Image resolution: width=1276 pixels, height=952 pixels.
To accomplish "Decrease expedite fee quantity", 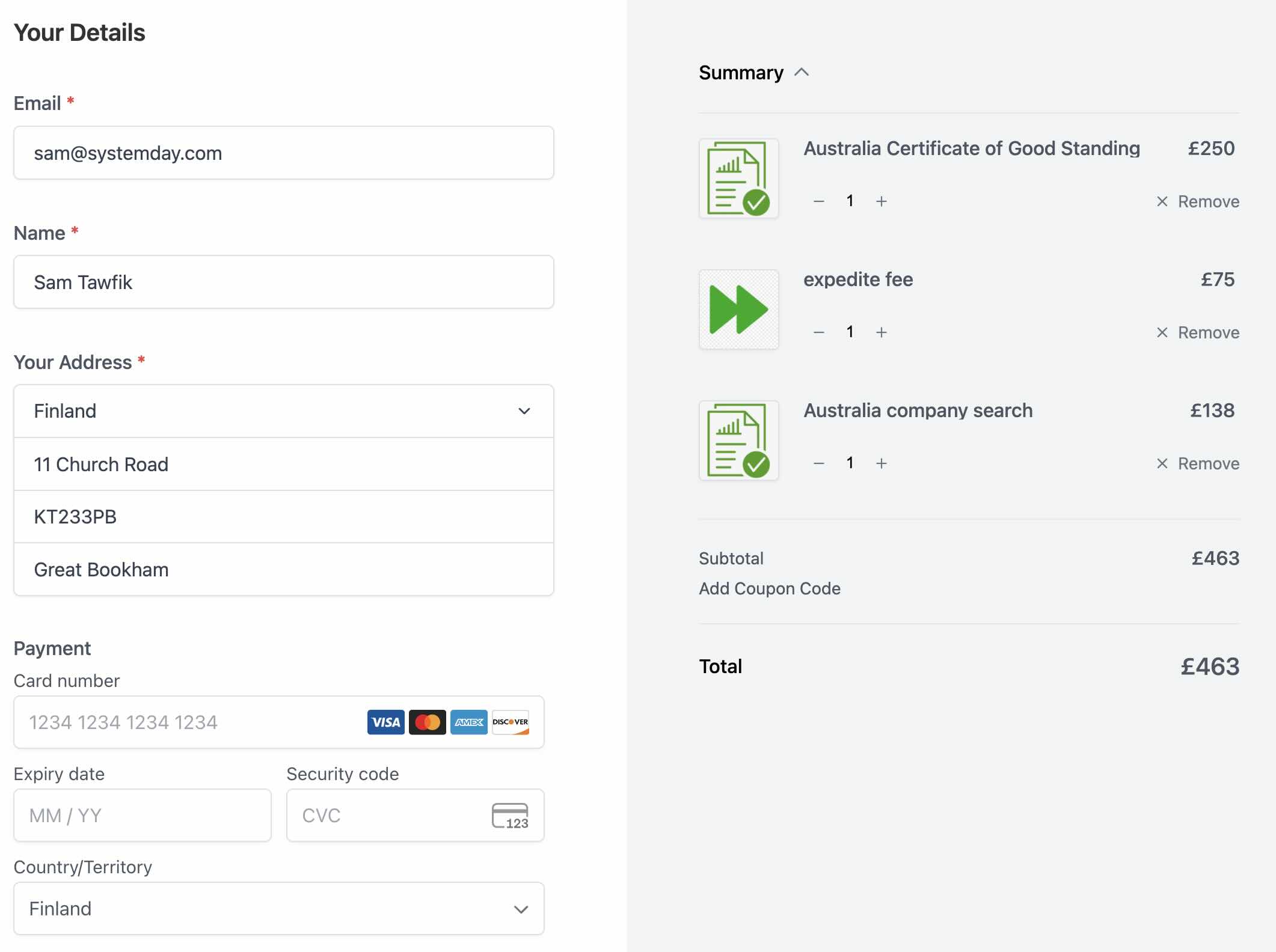I will pyautogui.click(x=818, y=332).
